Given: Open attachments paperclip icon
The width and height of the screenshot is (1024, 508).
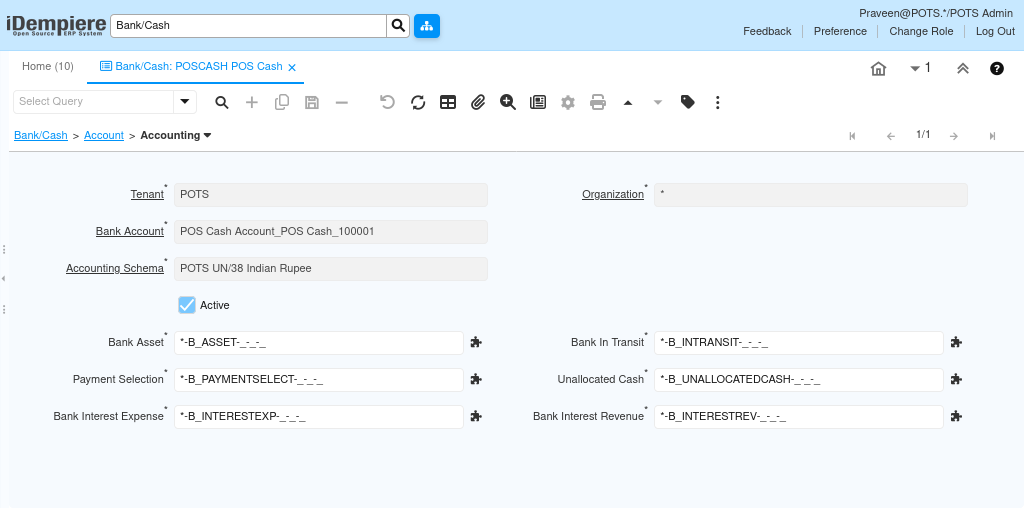Looking at the screenshot, I should point(478,103).
